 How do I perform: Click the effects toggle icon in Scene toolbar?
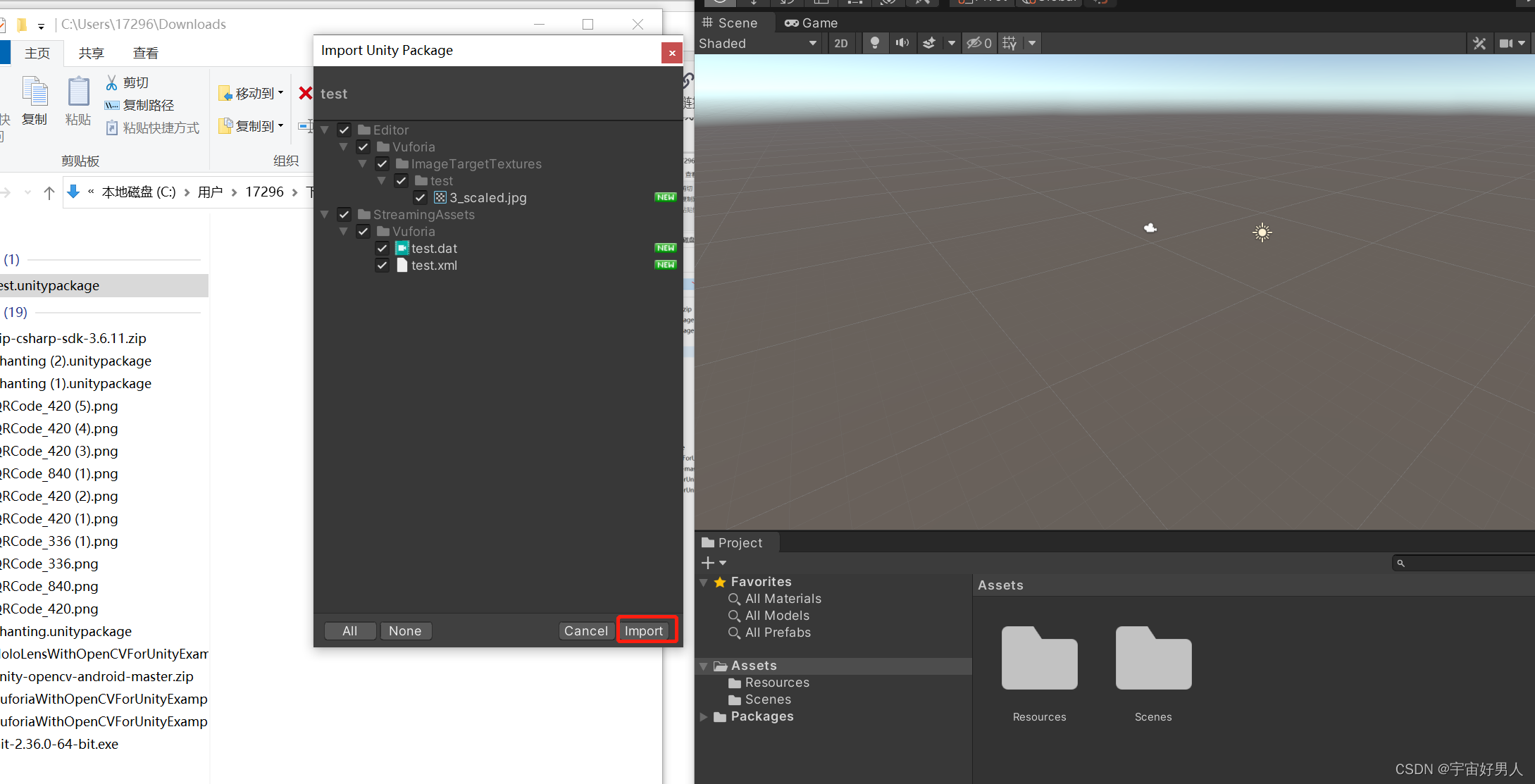929,42
